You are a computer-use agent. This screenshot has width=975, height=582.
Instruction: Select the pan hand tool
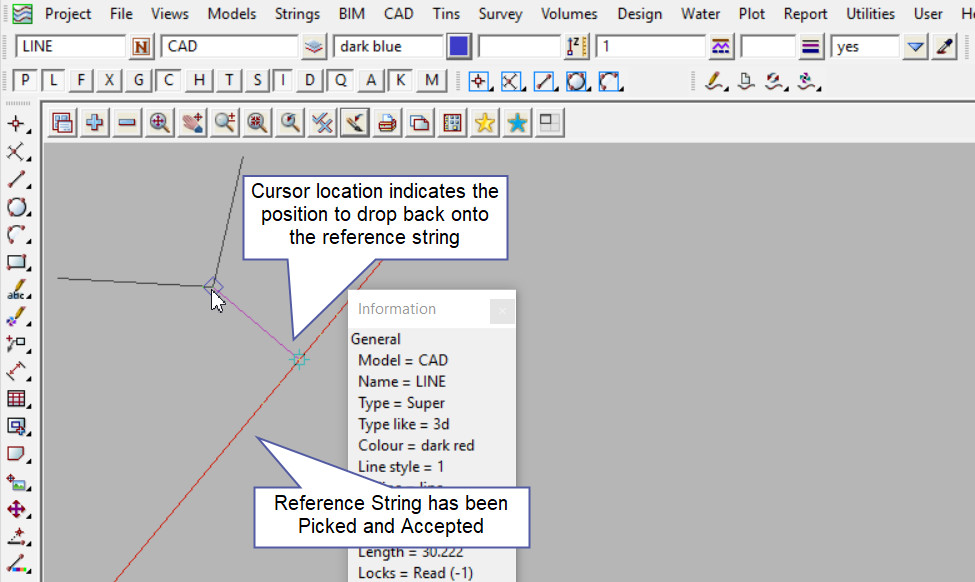pos(192,122)
